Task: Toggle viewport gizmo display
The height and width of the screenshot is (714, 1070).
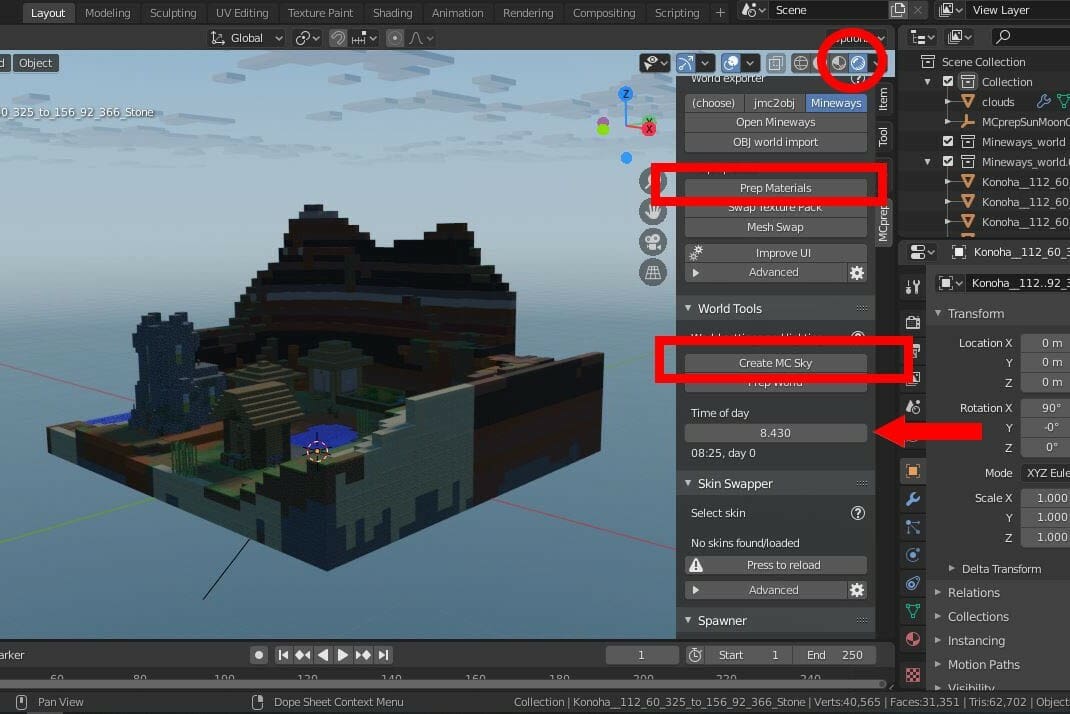Action: point(685,63)
